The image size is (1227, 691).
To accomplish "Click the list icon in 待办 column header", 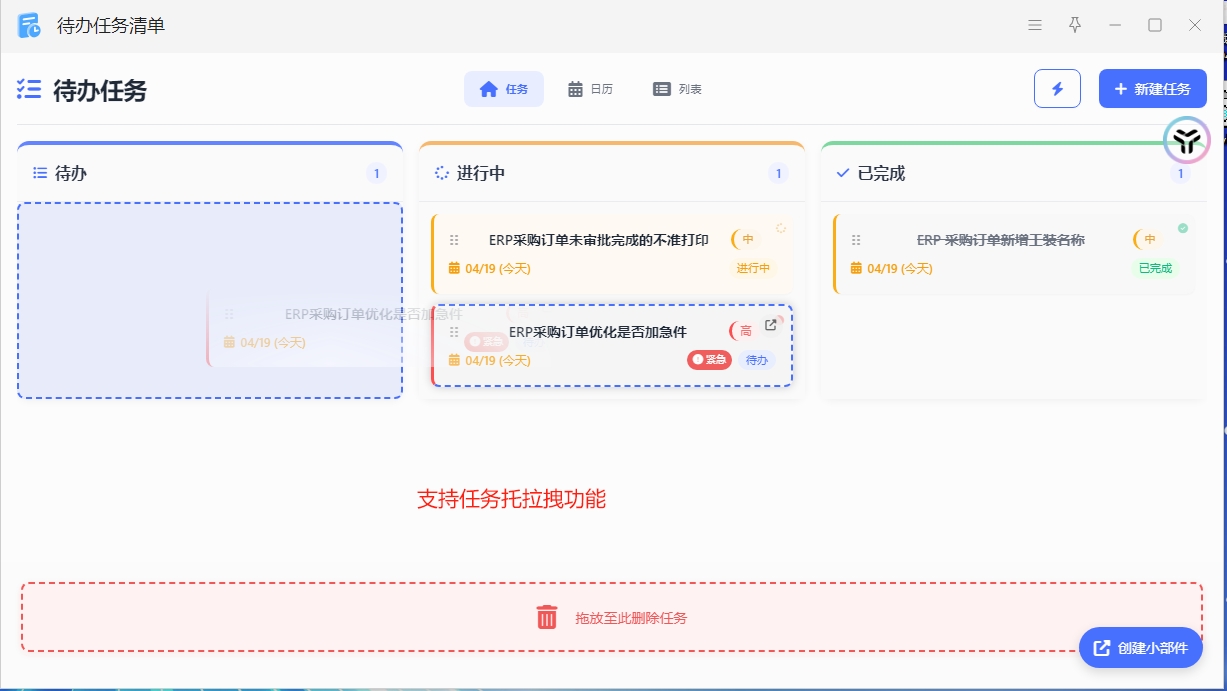I will pyautogui.click(x=40, y=173).
